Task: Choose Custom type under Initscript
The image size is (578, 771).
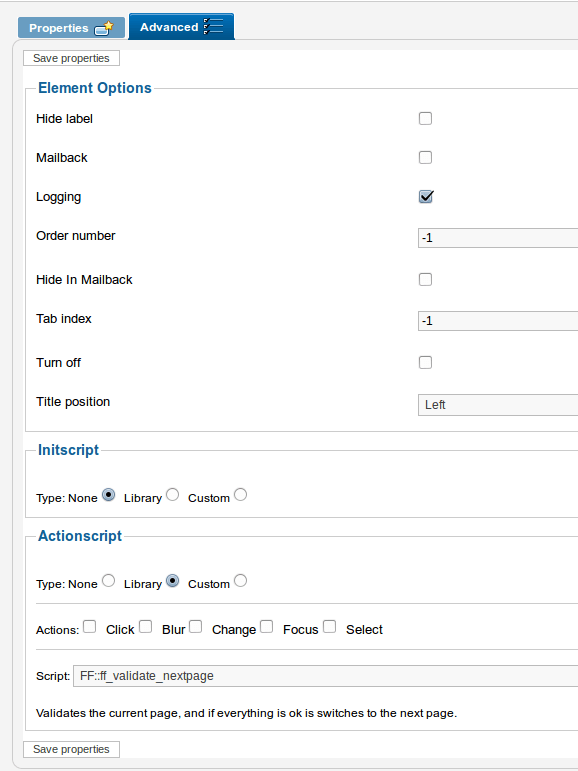Action: click(240, 495)
